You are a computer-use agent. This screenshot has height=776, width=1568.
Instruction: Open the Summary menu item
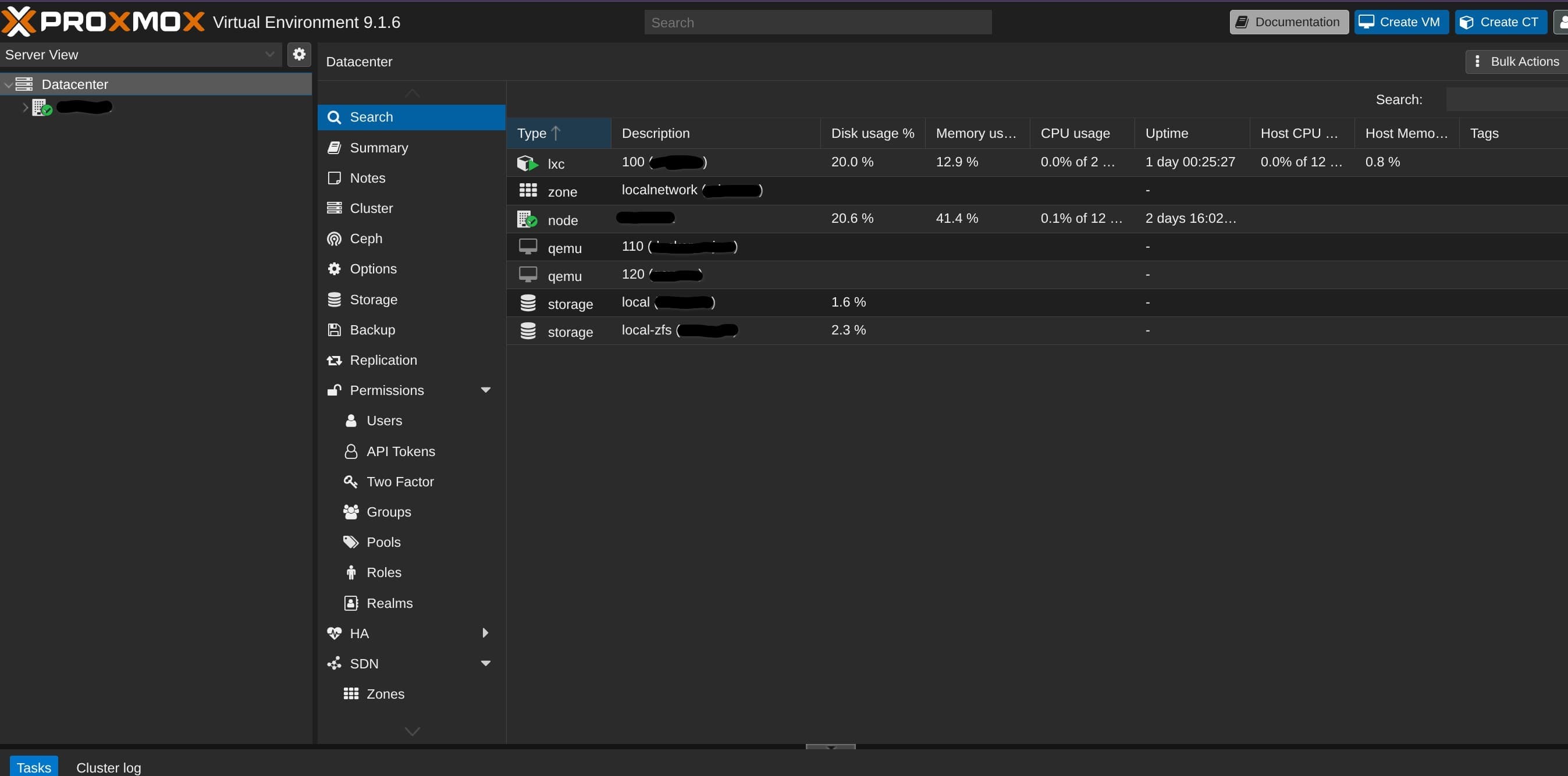click(411, 147)
